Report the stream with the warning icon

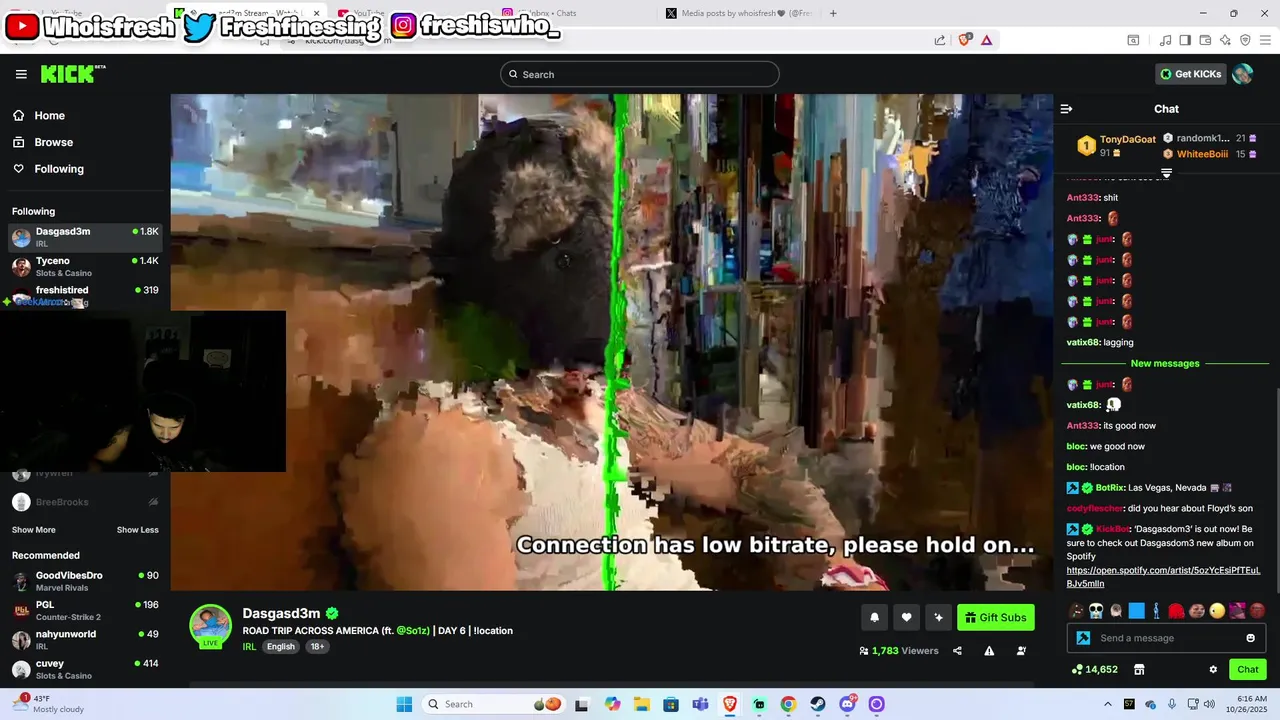(989, 651)
